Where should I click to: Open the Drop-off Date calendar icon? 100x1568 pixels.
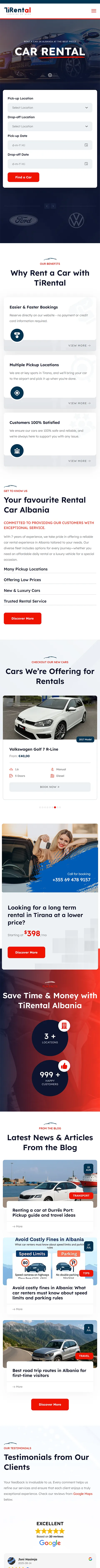pos(86,164)
